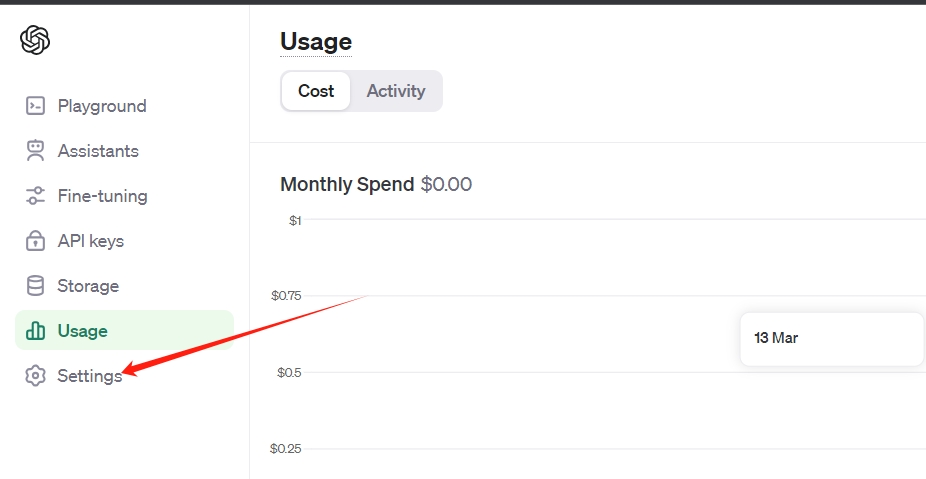Open Settings in the sidebar
Screen dimensions: 926x479
(x=89, y=376)
